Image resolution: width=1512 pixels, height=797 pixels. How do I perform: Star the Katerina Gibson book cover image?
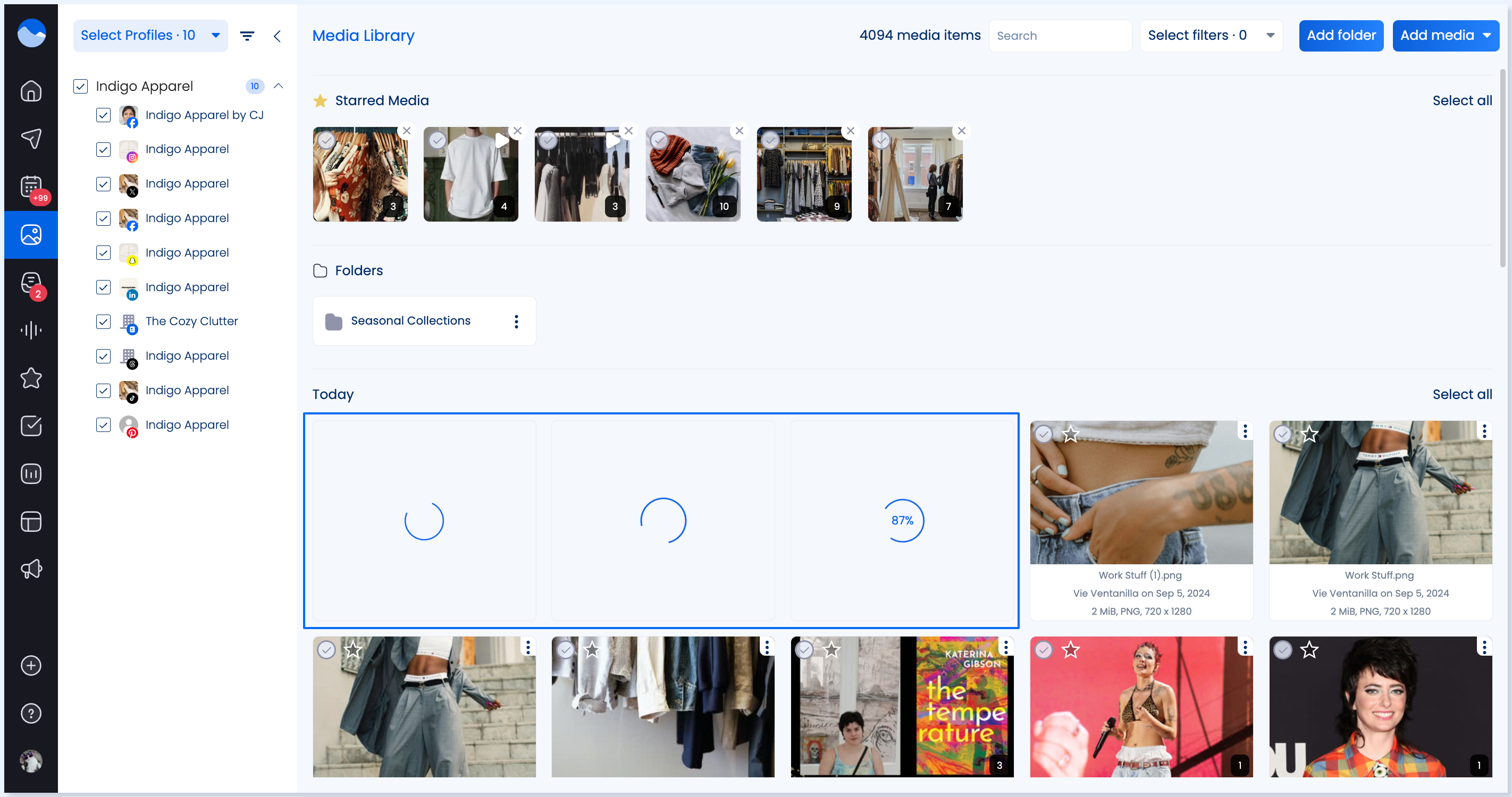(x=831, y=650)
